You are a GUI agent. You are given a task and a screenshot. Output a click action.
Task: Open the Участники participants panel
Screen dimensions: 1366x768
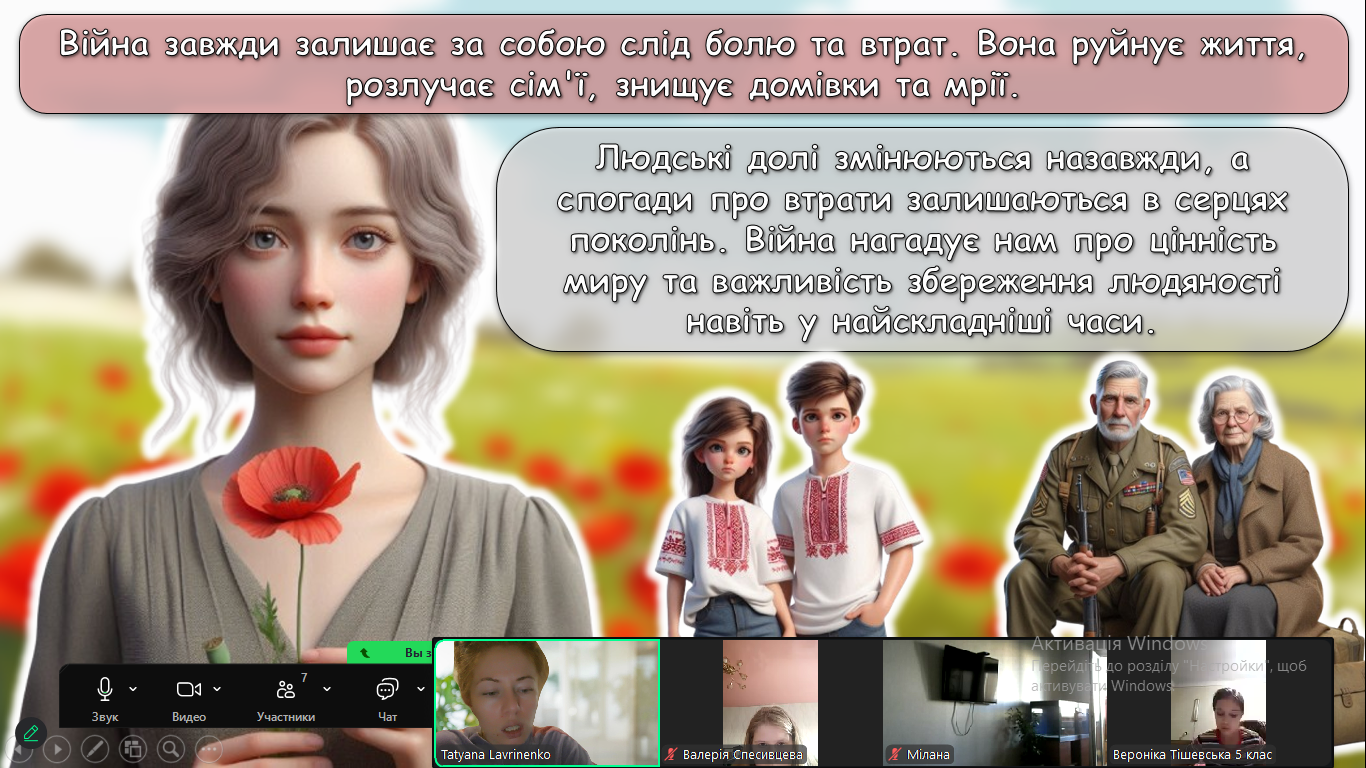[286, 690]
